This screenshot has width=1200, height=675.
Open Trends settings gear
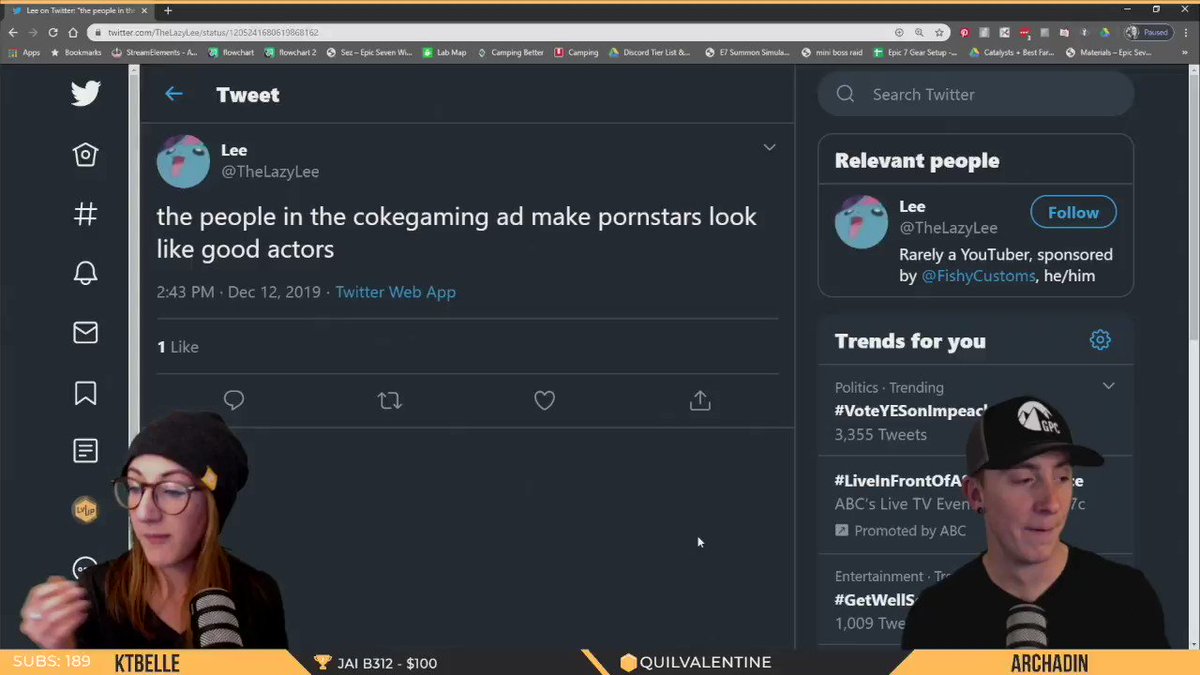click(x=1100, y=340)
